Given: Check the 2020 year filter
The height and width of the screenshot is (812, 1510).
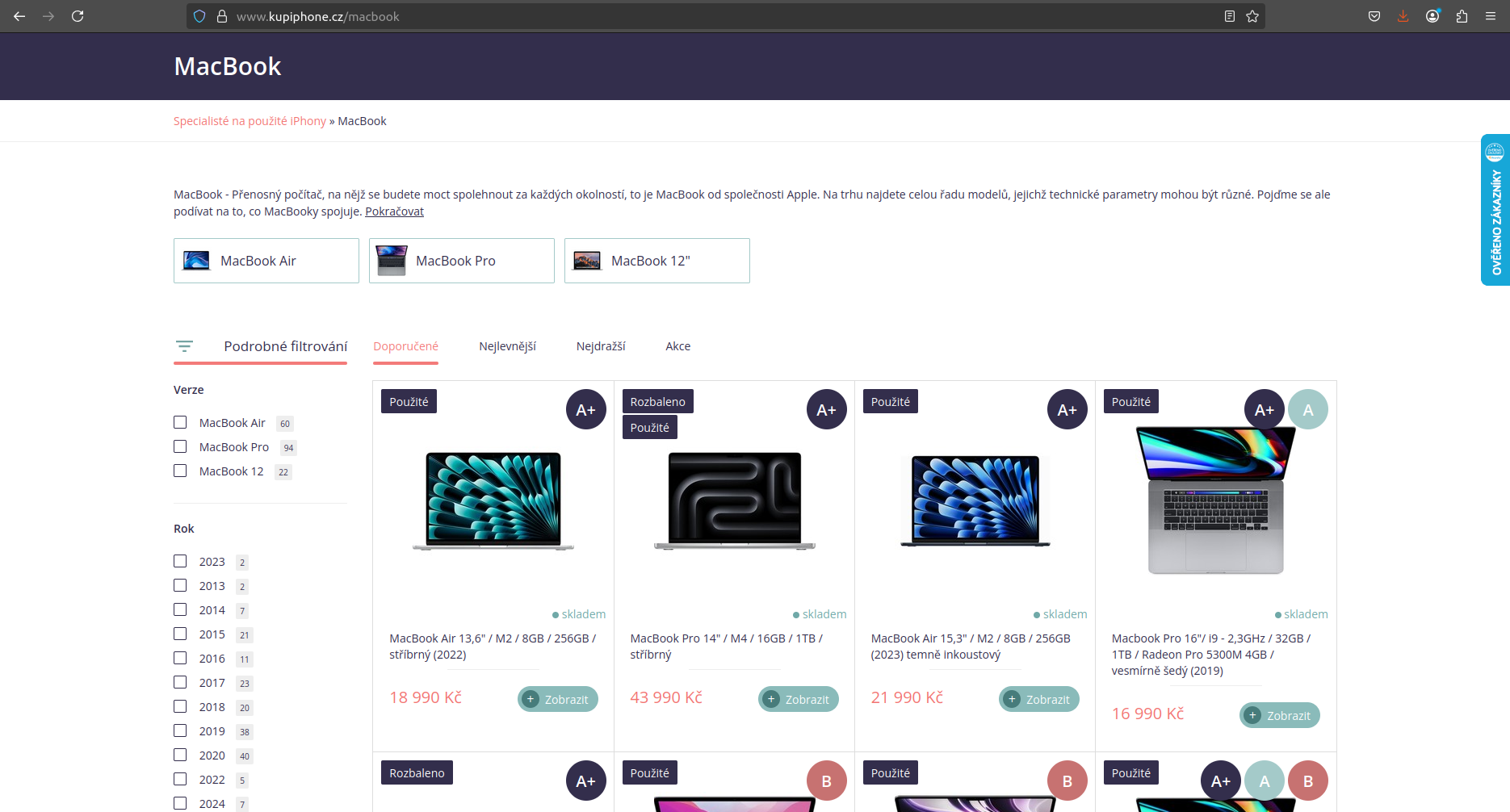Looking at the screenshot, I should 180,755.
